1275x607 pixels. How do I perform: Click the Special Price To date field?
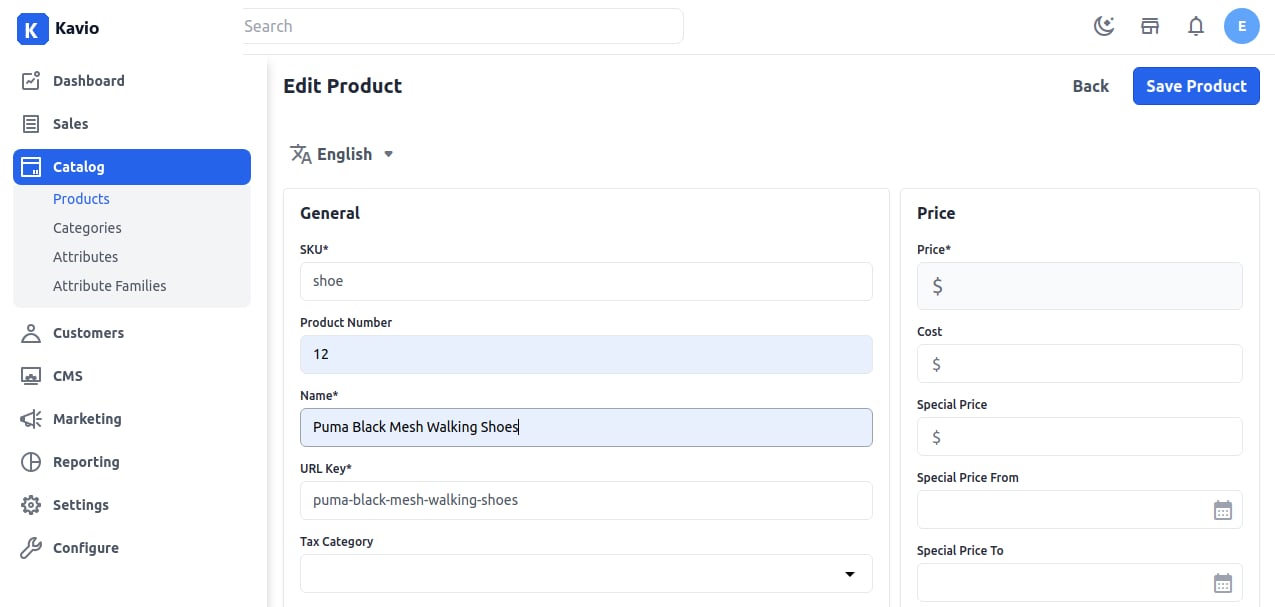click(1080, 583)
